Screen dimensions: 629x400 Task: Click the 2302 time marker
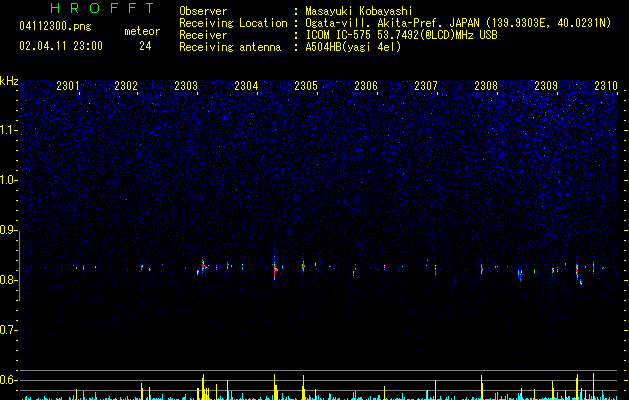click(126, 85)
